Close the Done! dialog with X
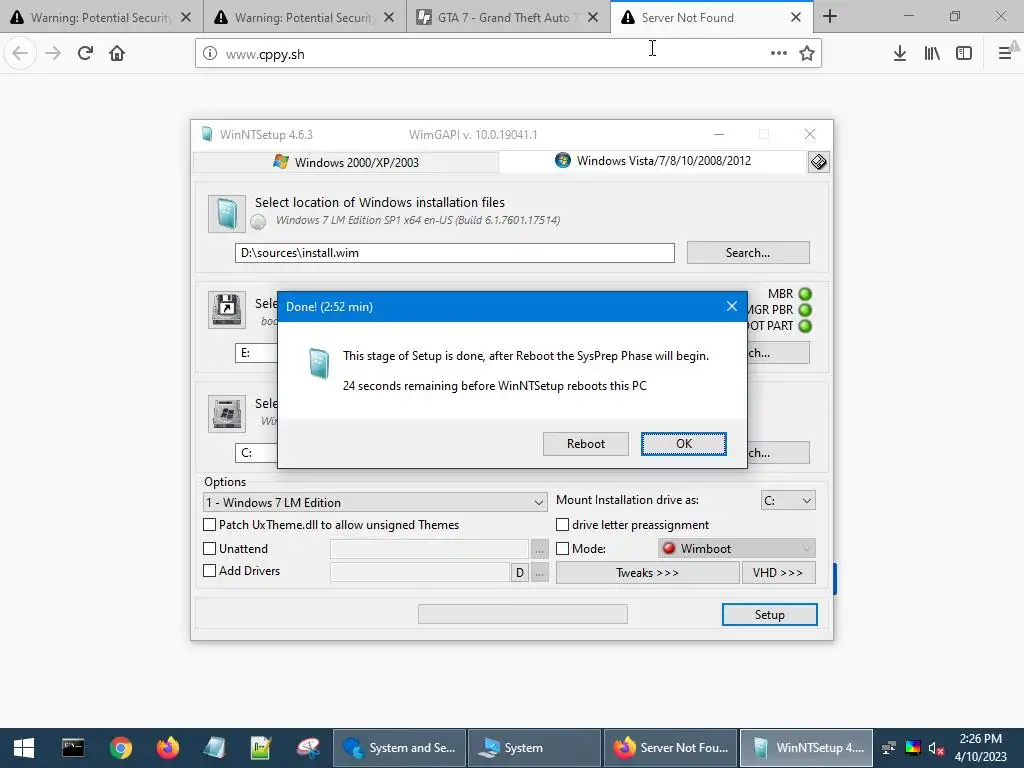The image size is (1024, 768). (731, 306)
